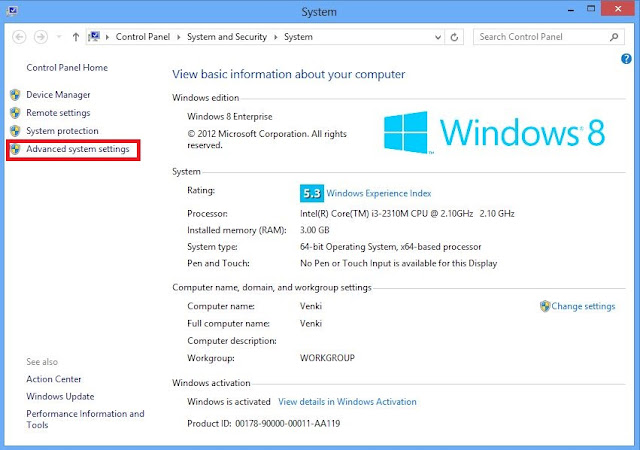Open Device Manager link
Screen dimensions: 640x450
pyautogui.click(x=58, y=95)
